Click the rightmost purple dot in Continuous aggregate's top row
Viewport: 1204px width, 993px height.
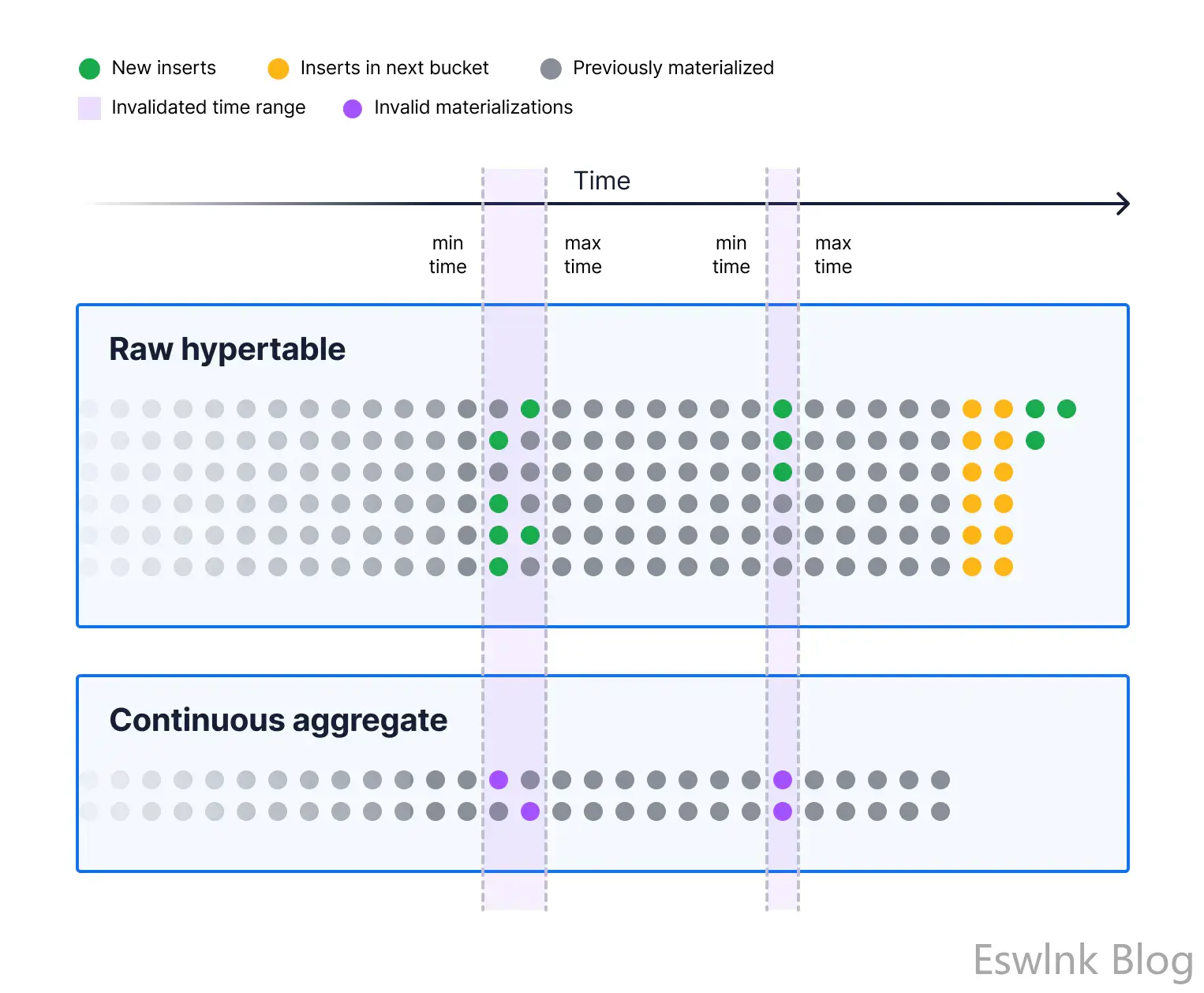(783, 780)
